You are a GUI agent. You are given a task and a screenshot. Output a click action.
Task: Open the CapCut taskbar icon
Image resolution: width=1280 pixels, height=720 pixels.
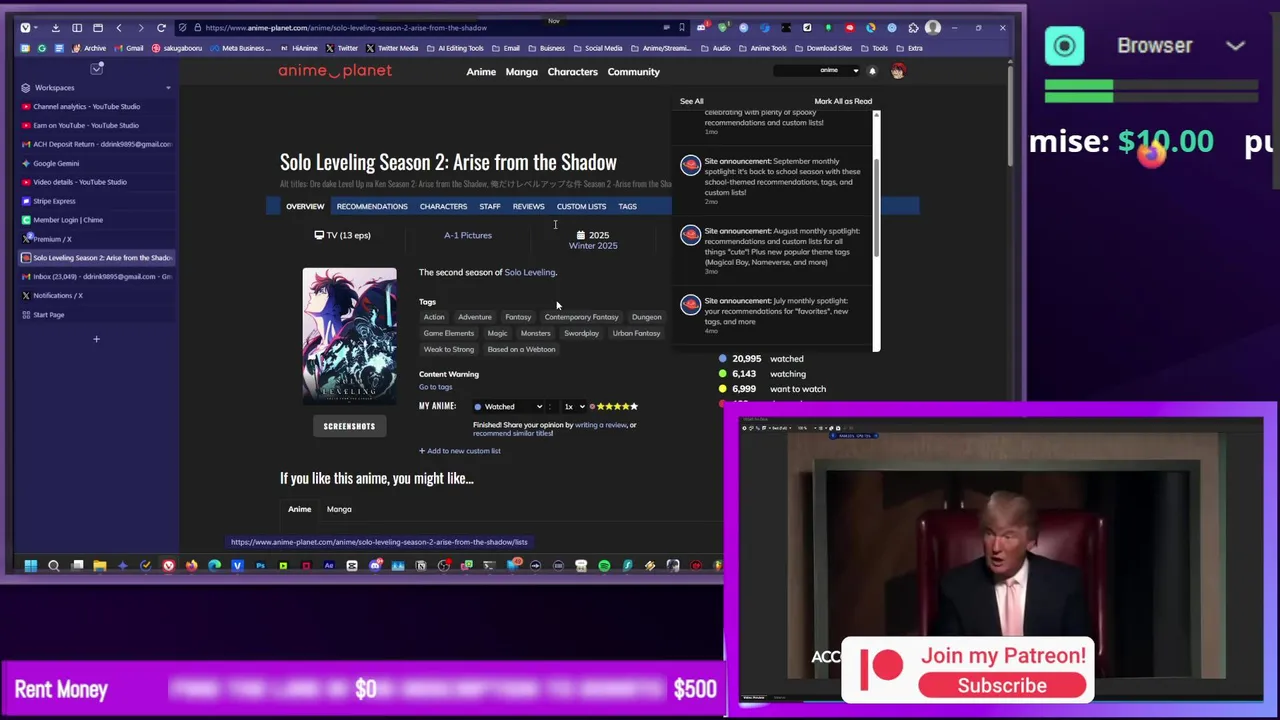pyautogui.click(x=352, y=566)
